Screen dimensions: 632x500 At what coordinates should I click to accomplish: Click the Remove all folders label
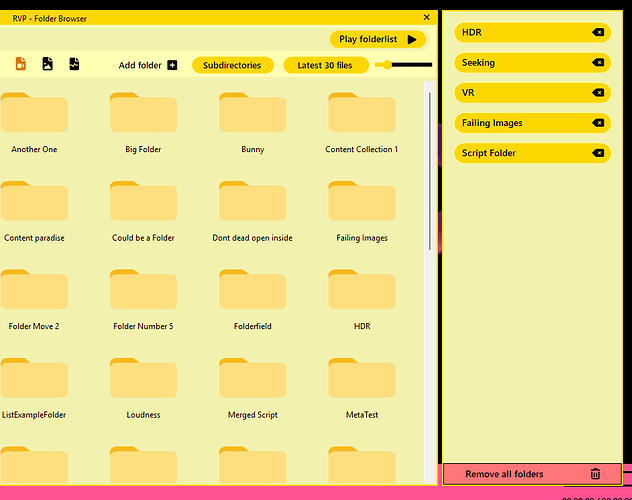(x=504, y=474)
